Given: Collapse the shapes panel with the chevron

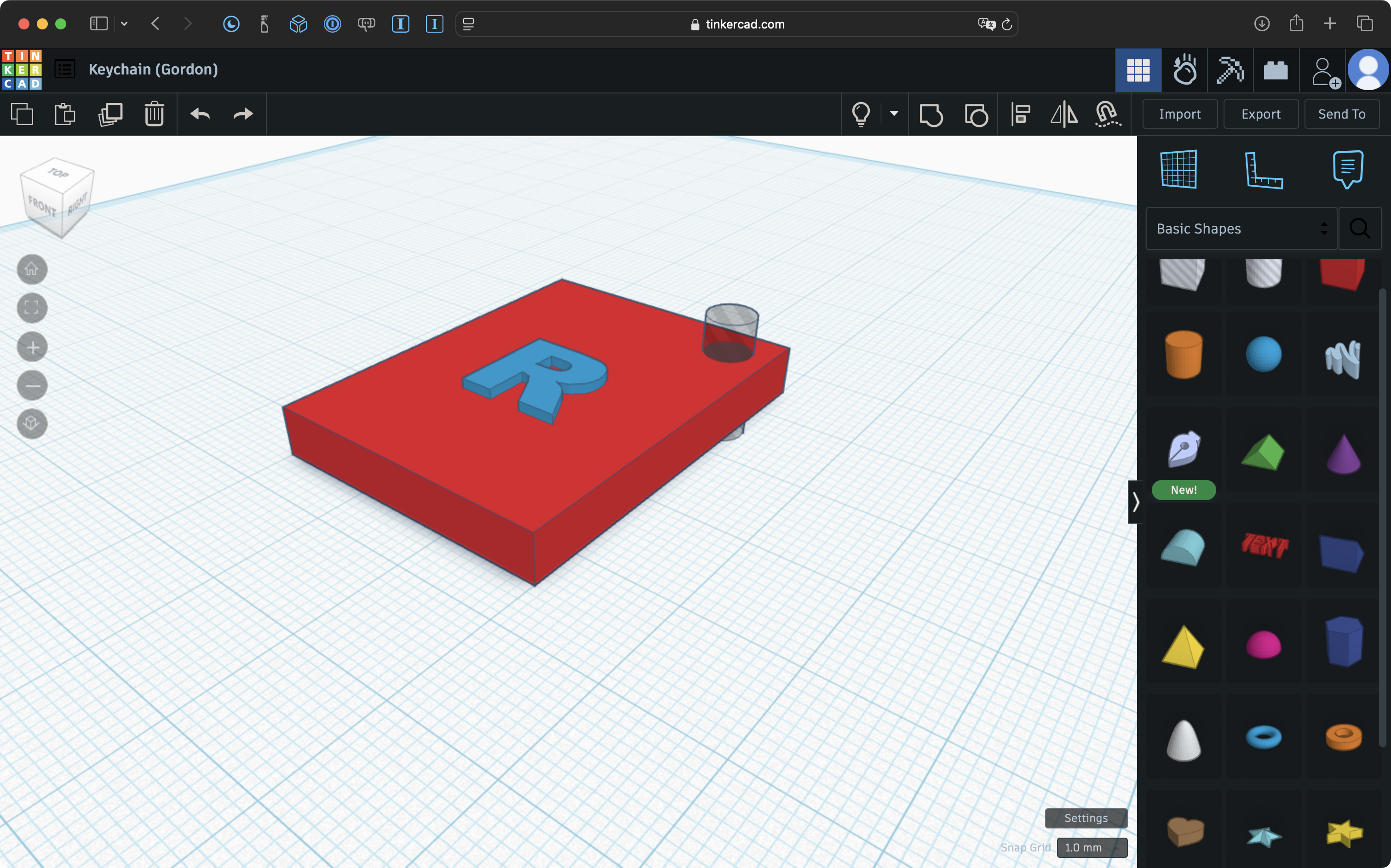Looking at the screenshot, I should [1135, 503].
